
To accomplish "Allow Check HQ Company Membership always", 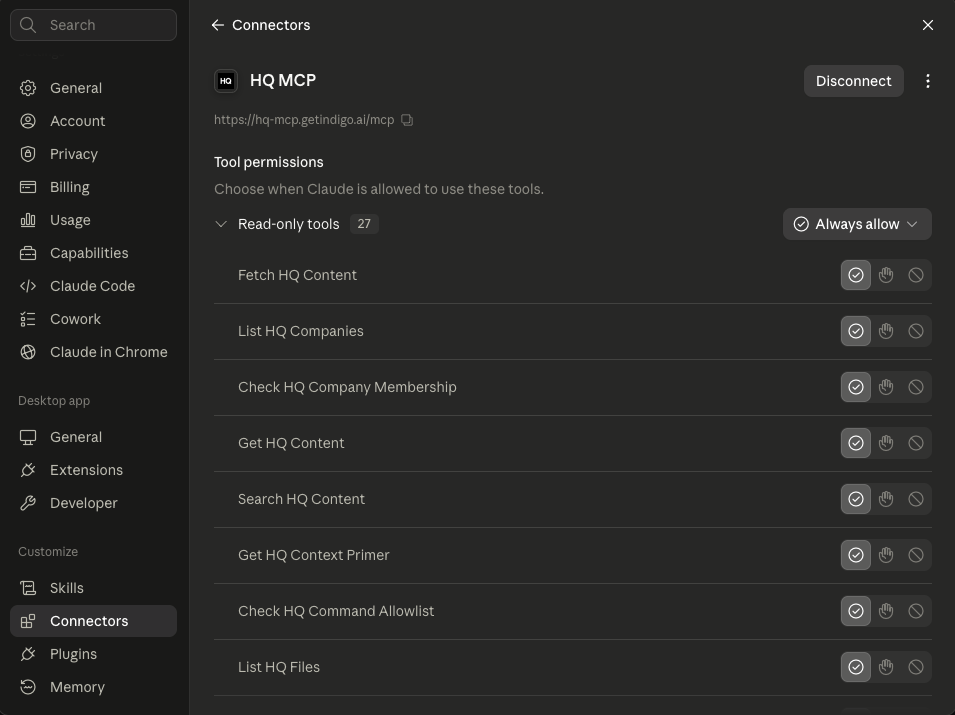I will [856, 387].
